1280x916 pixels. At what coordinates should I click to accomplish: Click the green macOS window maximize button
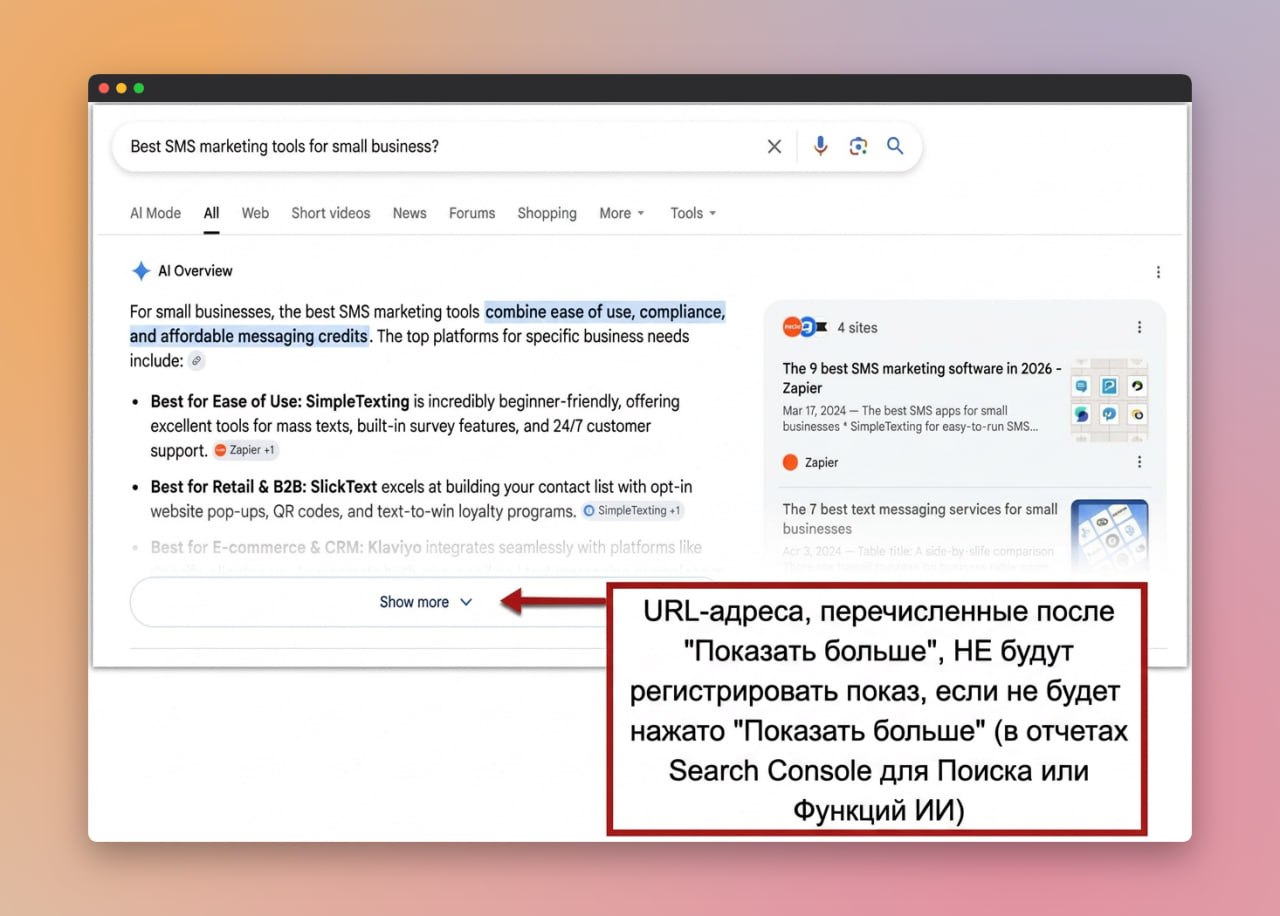[139, 88]
